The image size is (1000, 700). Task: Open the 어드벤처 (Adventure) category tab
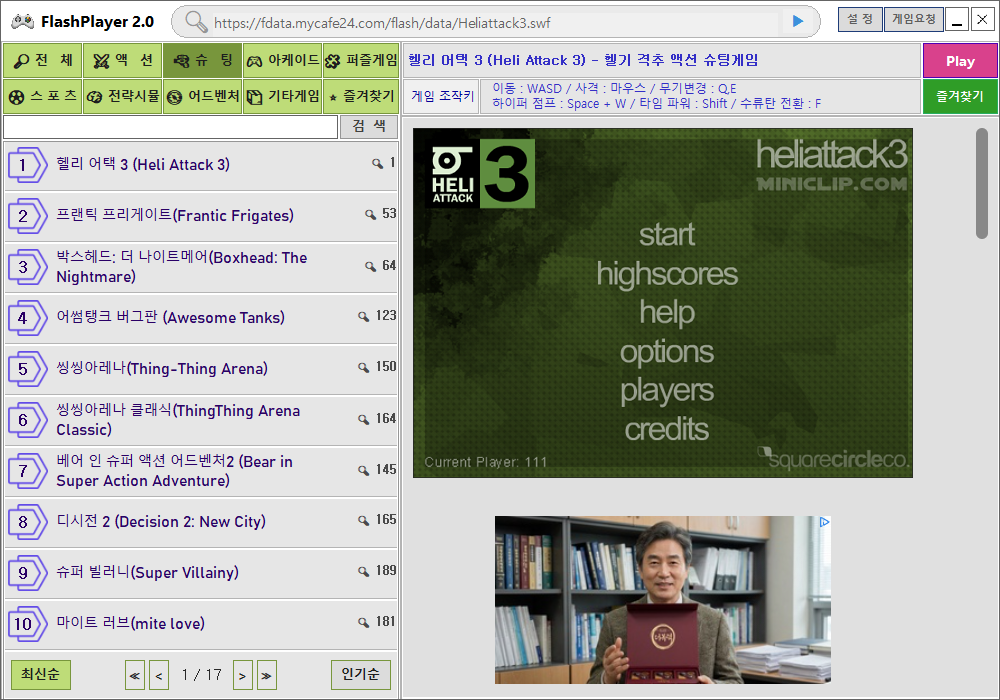tap(202, 96)
